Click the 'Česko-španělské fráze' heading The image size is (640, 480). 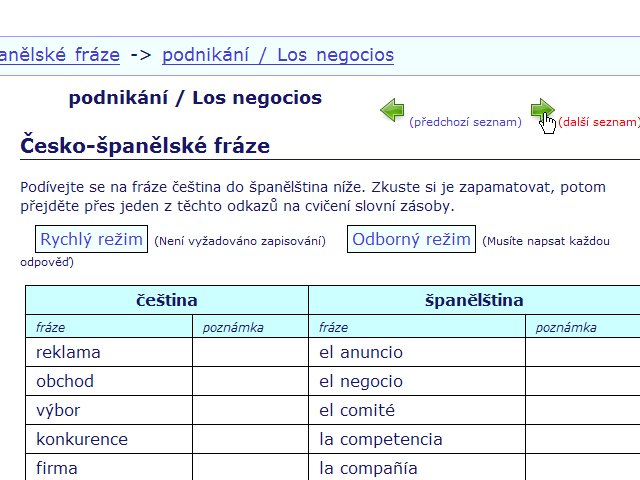click(x=145, y=146)
